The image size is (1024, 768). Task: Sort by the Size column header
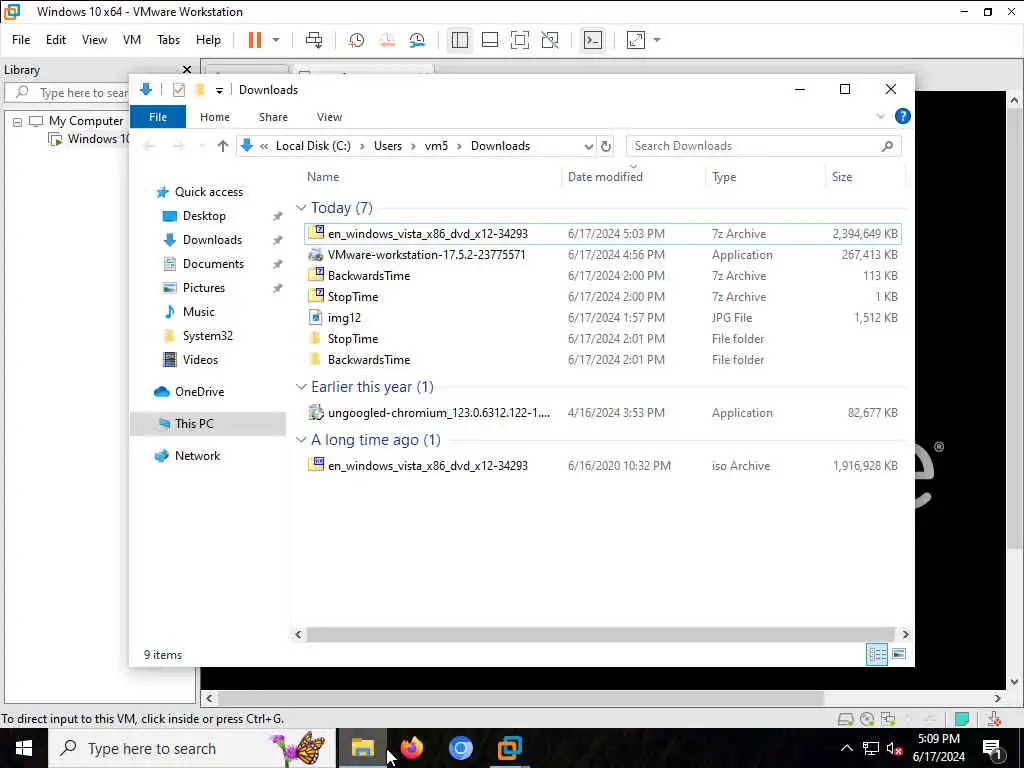(842, 176)
